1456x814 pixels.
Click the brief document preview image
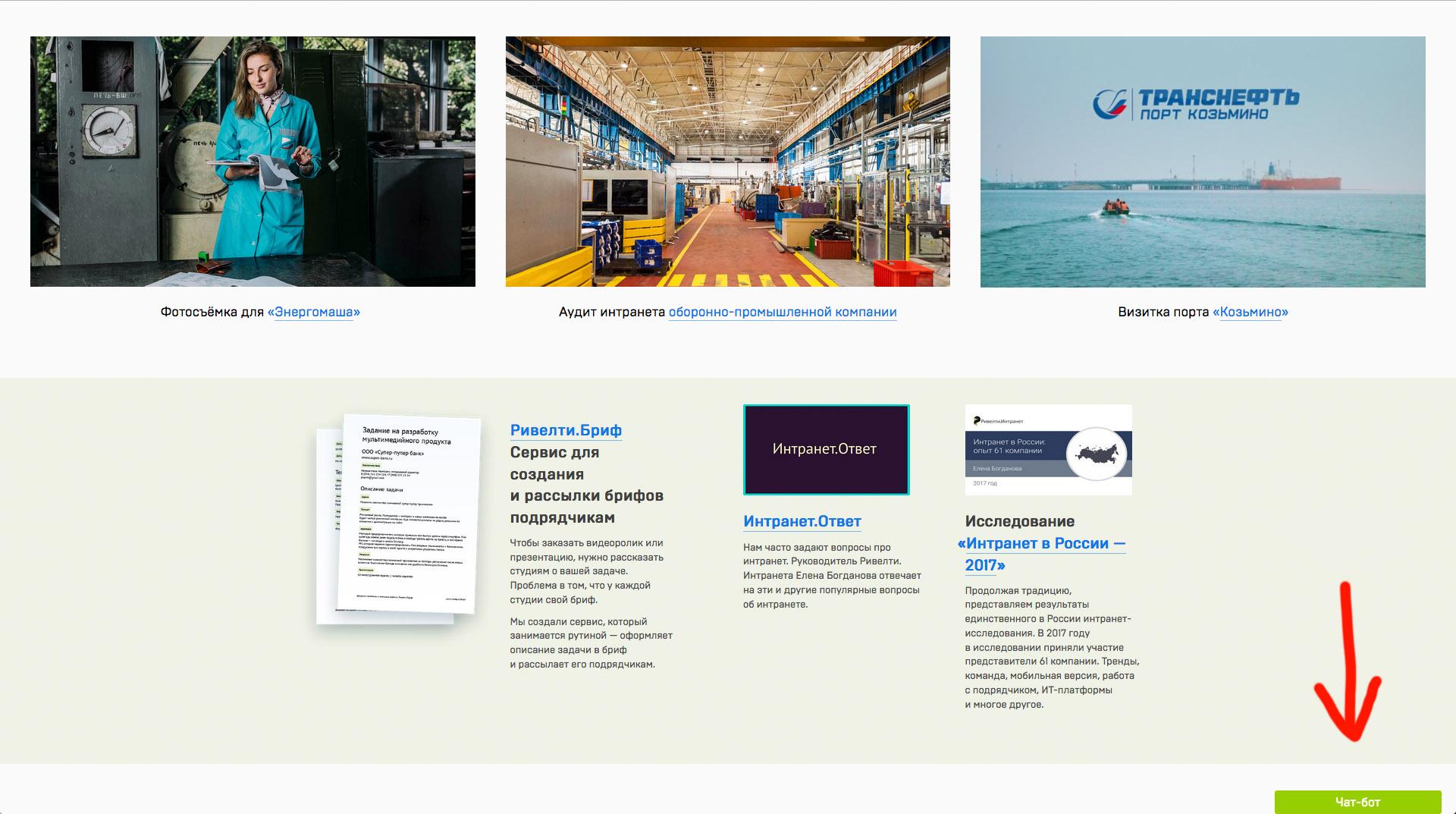[x=400, y=520]
